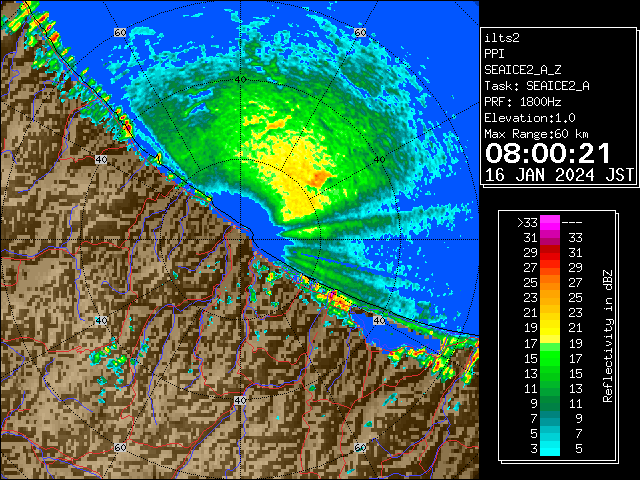
Task: Pick the orange 25–27 dBZ legend swatch
Action: (x=550, y=283)
